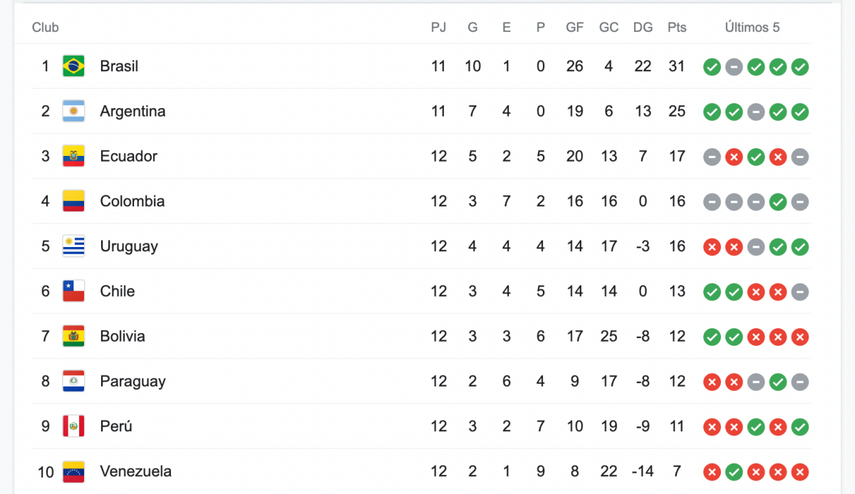Click the Argentina flag icon
This screenshot has width=855, height=494.
(x=74, y=111)
